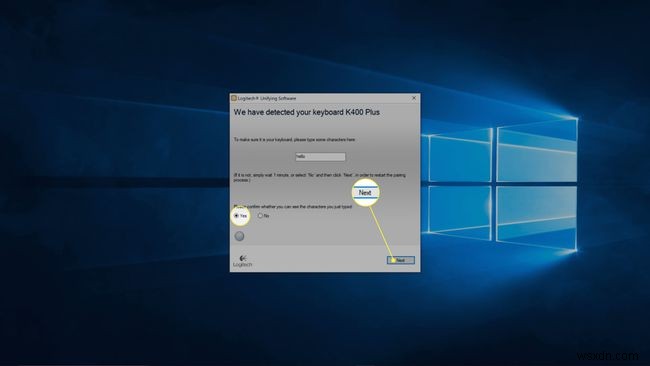Close the Logitech Unifying Software window
The width and height of the screenshot is (650, 366).
pyautogui.click(x=414, y=98)
